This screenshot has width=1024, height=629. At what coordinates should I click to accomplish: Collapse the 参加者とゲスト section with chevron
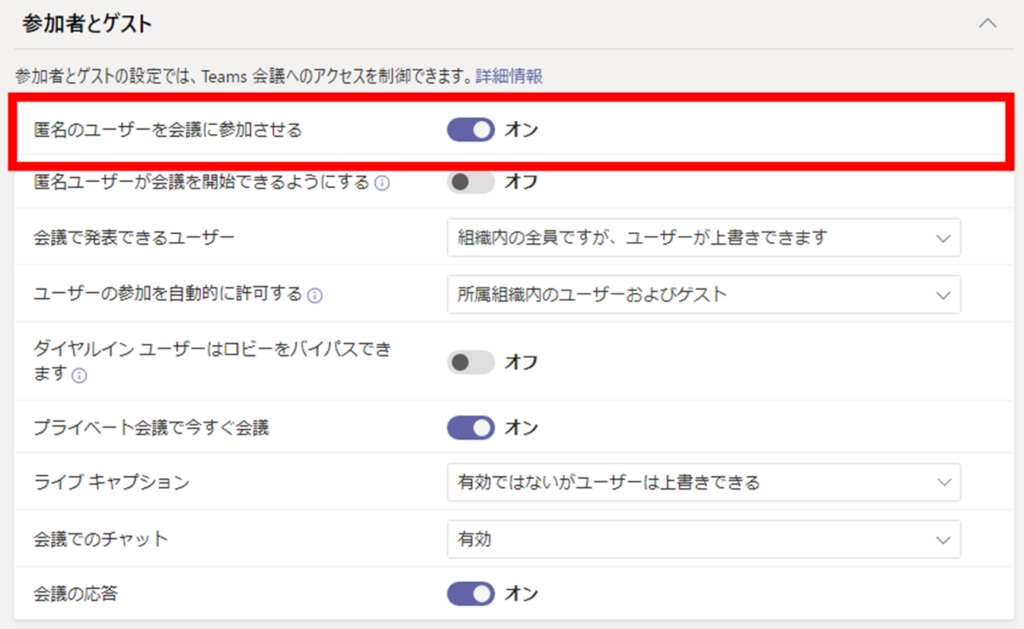click(x=987, y=23)
